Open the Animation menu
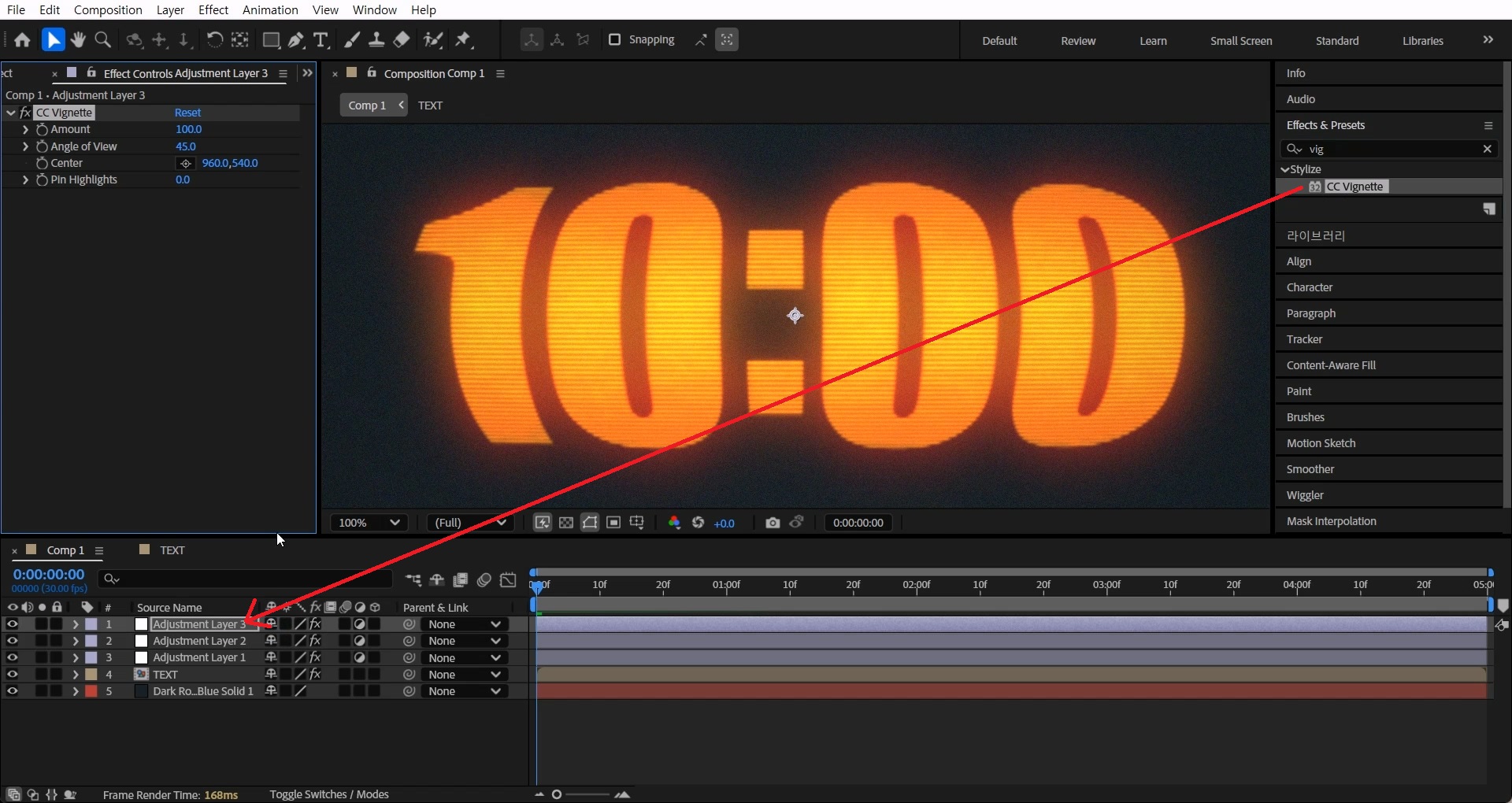This screenshot has width=1512, height=803. point(270,9)
